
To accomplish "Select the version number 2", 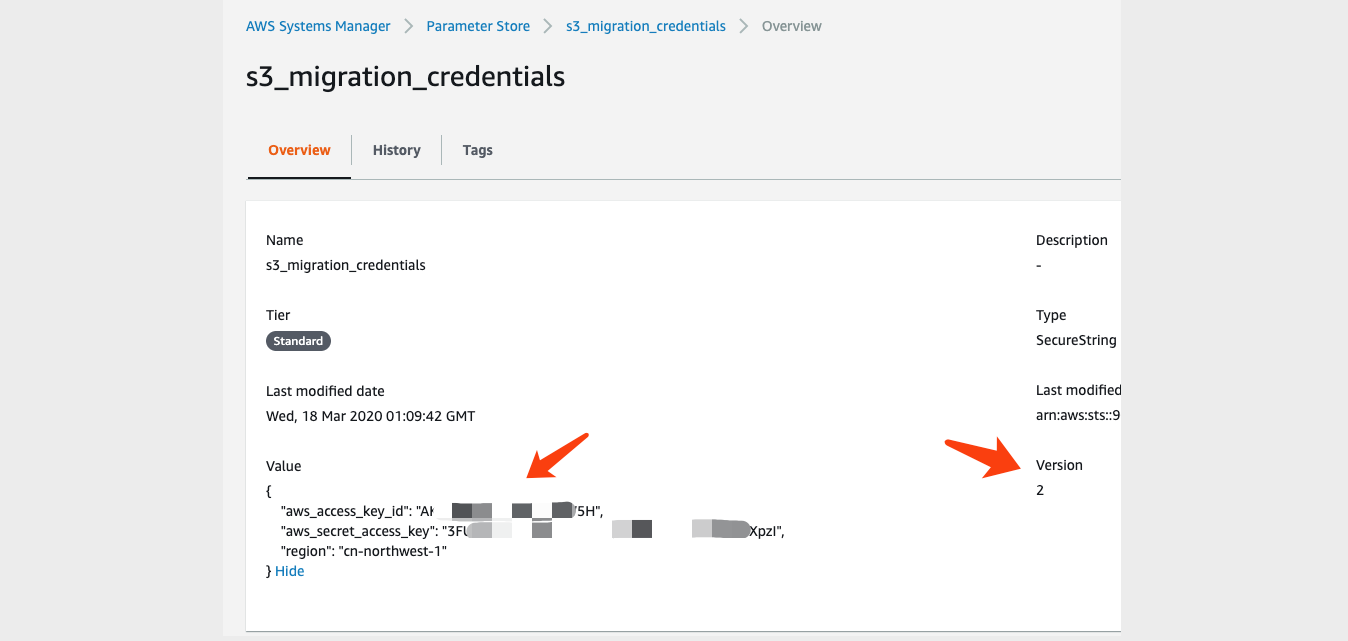I will (x=1040, y=490).
